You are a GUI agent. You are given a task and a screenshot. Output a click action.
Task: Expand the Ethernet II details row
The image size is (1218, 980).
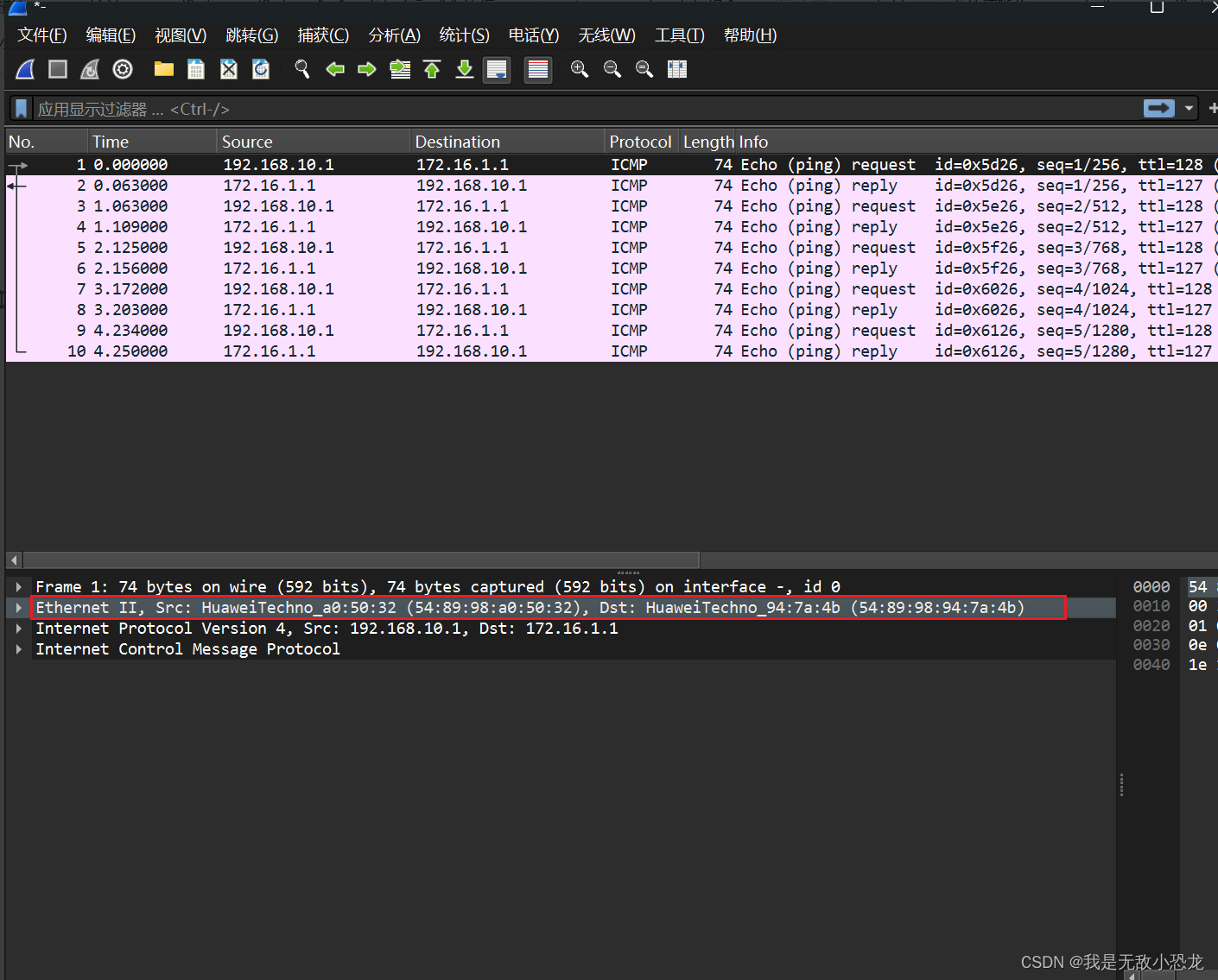(18, 608)
